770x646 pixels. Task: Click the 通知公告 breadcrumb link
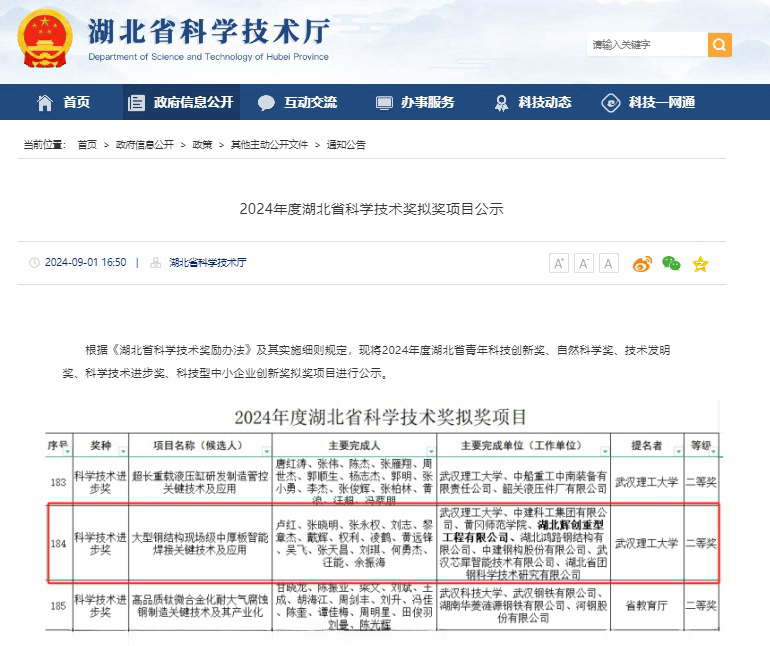[346, 145]
